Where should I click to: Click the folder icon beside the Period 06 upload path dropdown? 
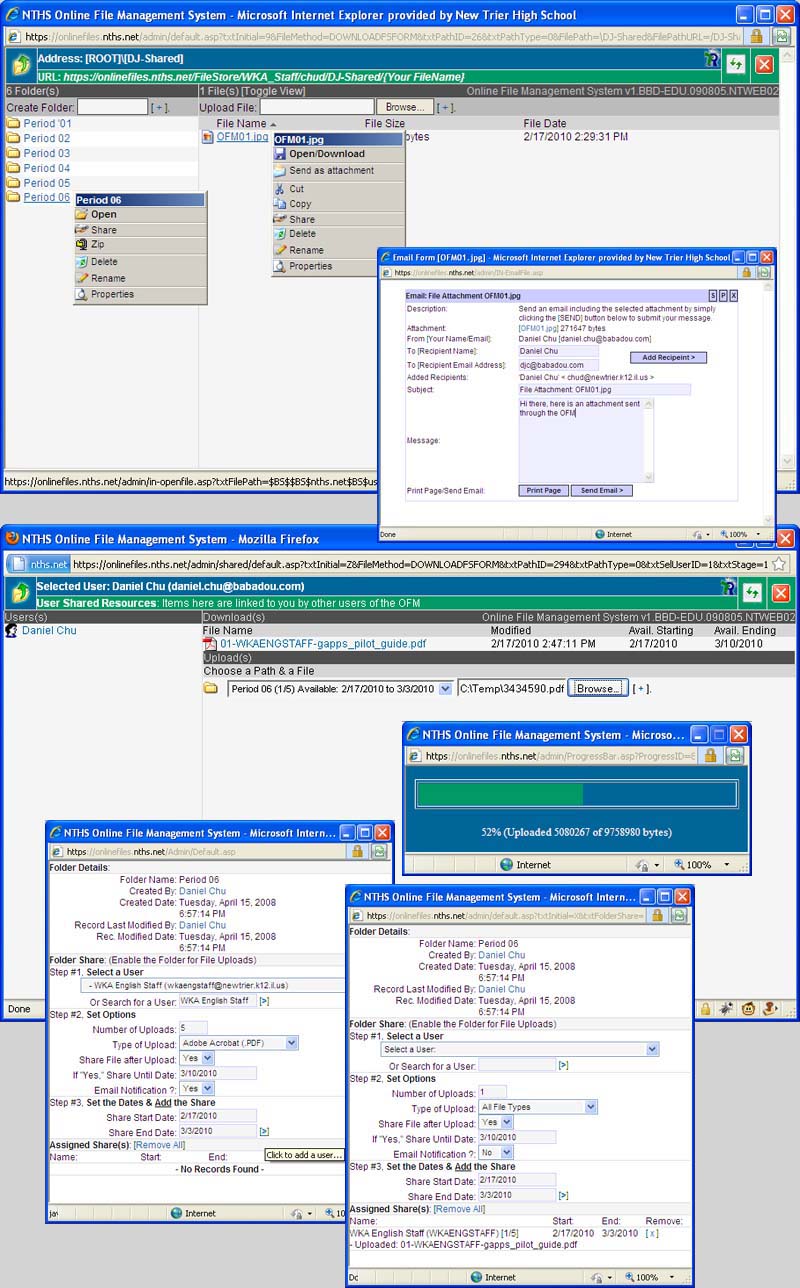coord(211,689)
